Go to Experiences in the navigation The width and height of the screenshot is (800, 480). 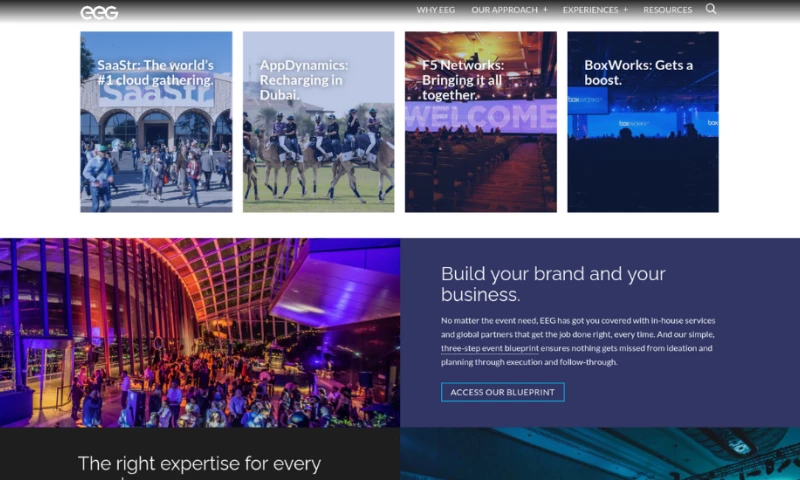(x=590, y=10)
